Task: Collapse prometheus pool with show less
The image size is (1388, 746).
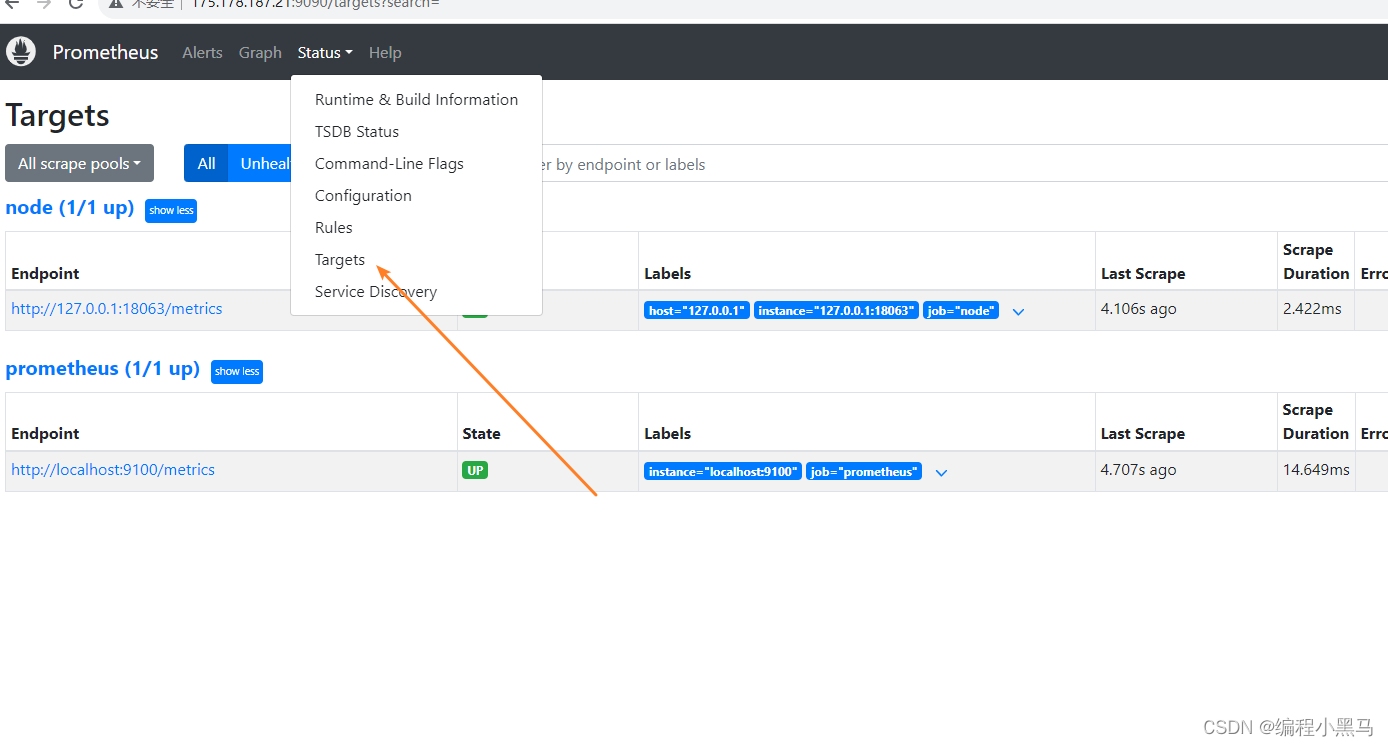Action: point(237,371)
